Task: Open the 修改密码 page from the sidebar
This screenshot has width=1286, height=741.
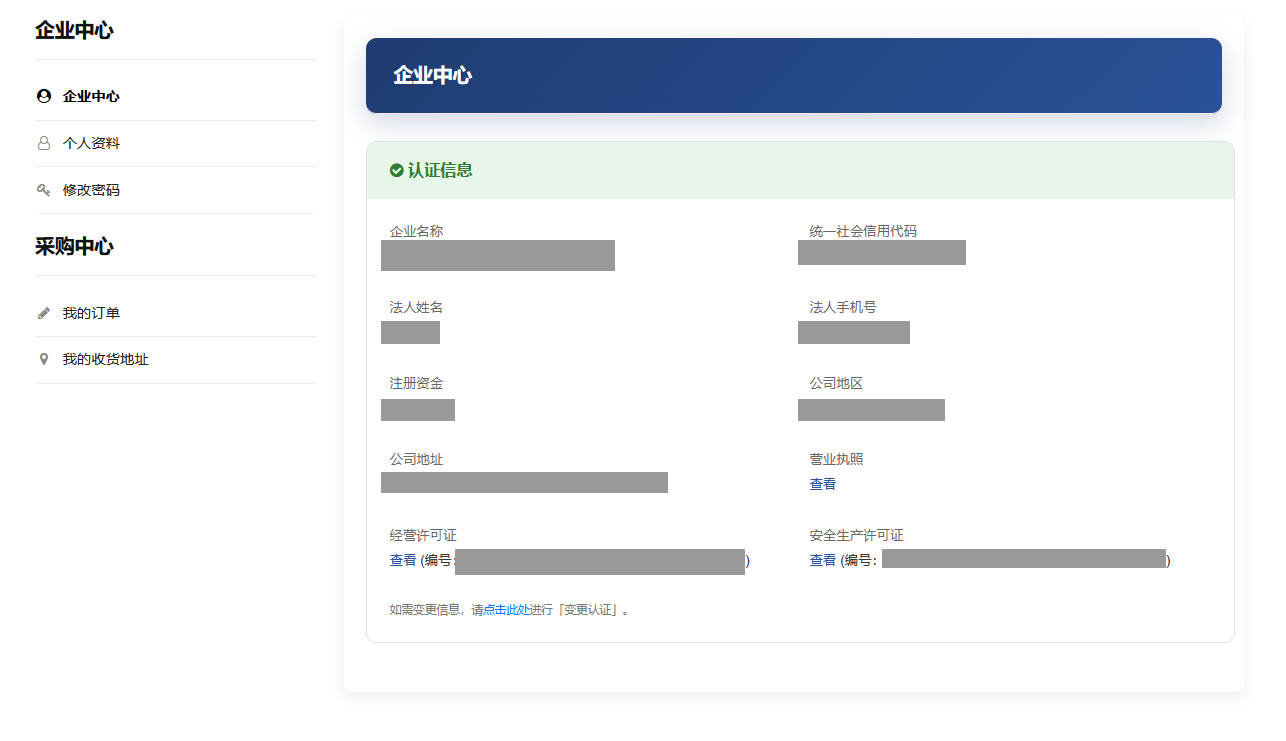Action: coord(91,190)
